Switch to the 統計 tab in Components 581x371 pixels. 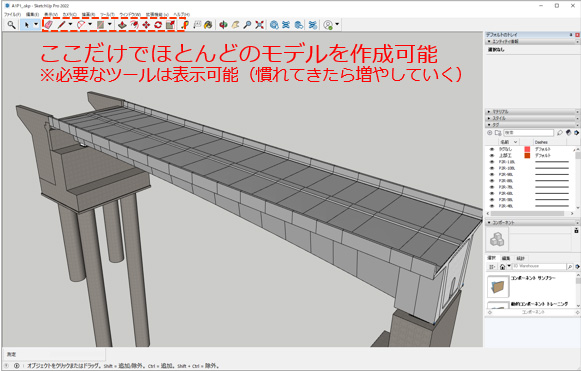click(x=521, y=258)
